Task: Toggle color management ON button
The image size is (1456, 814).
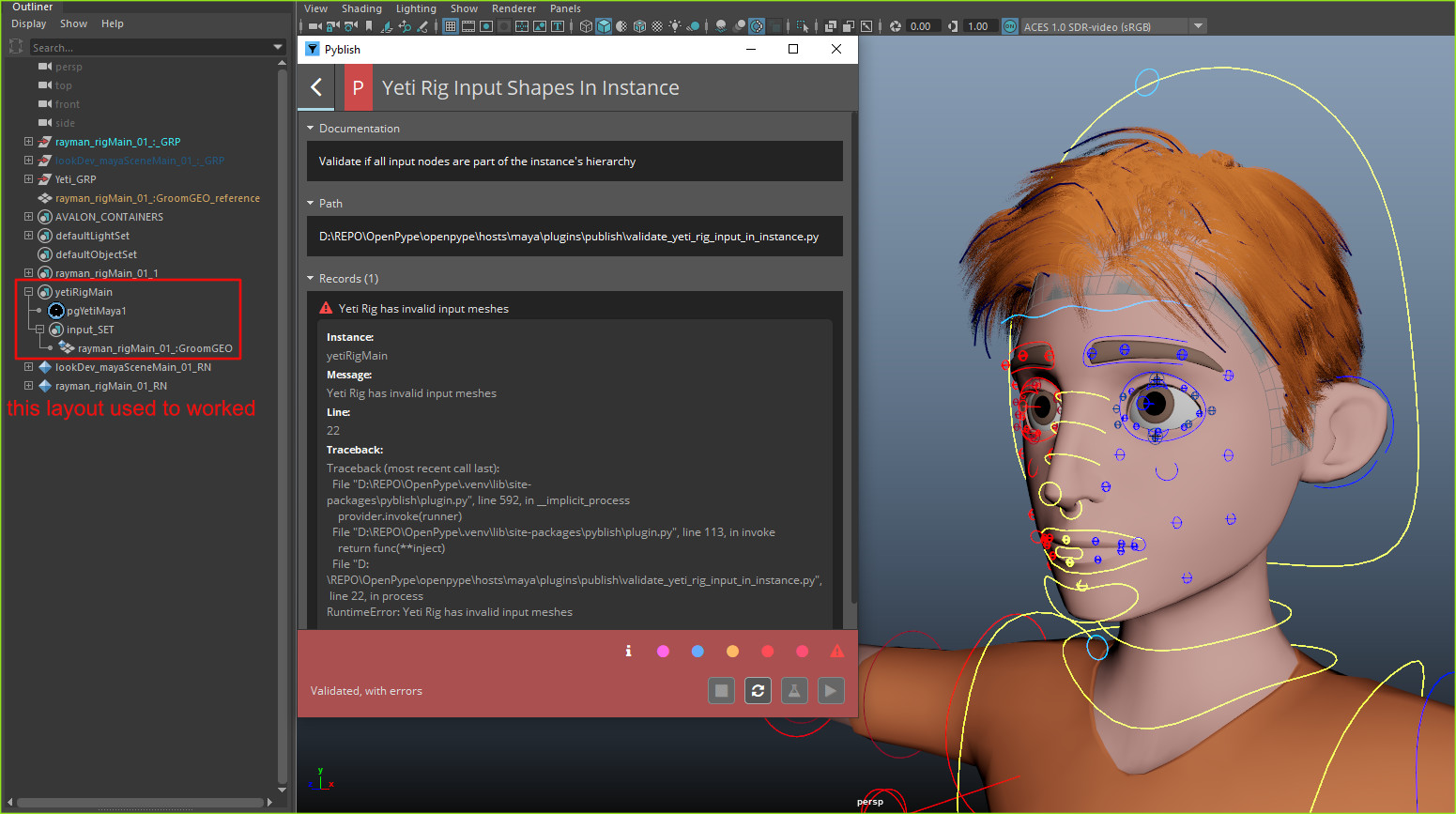Action: point(1010,26)
